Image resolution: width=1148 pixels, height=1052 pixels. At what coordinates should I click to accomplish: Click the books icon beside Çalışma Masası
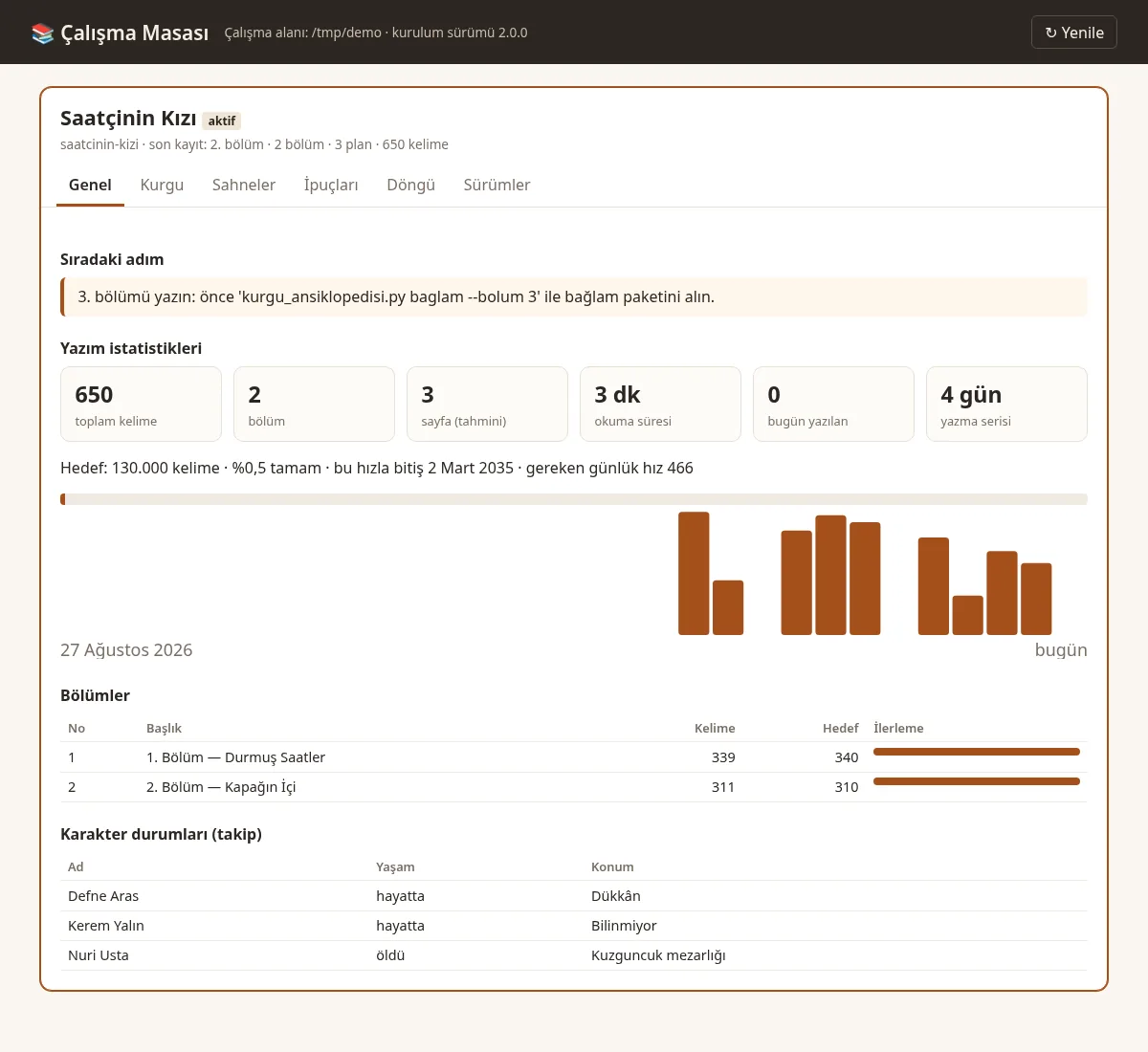point(42,33)
